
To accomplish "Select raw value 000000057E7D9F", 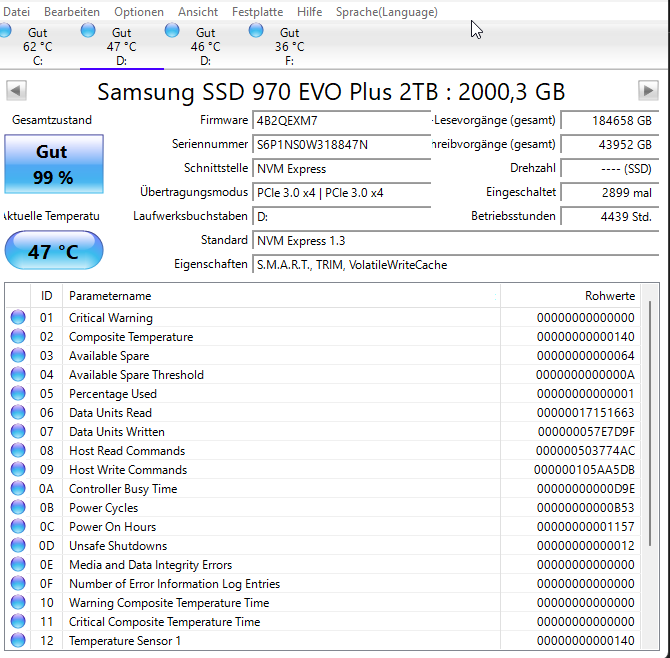I will pyautogui.click(x=586, y=432).
